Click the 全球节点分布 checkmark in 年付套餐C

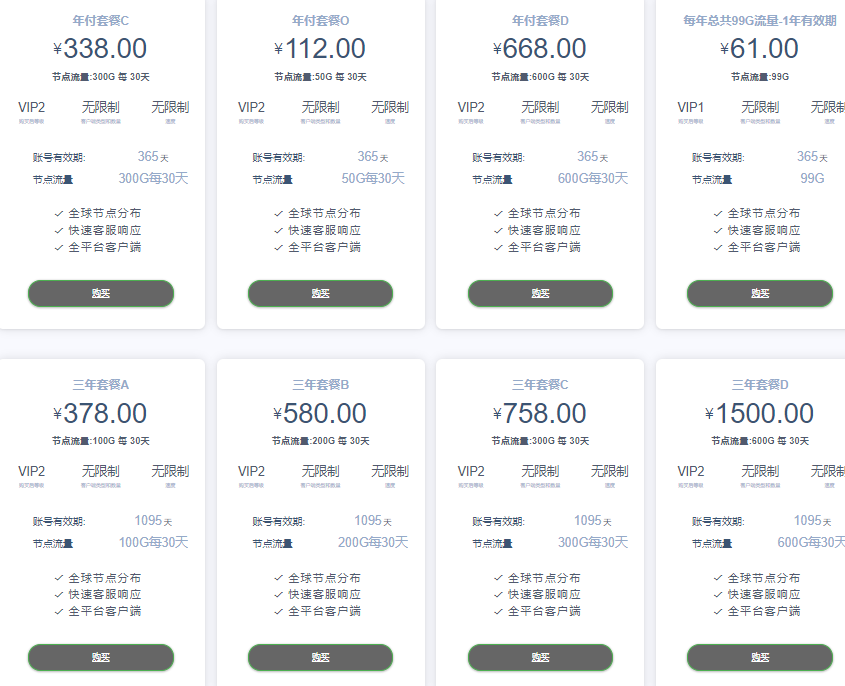[x=59, y=213]
